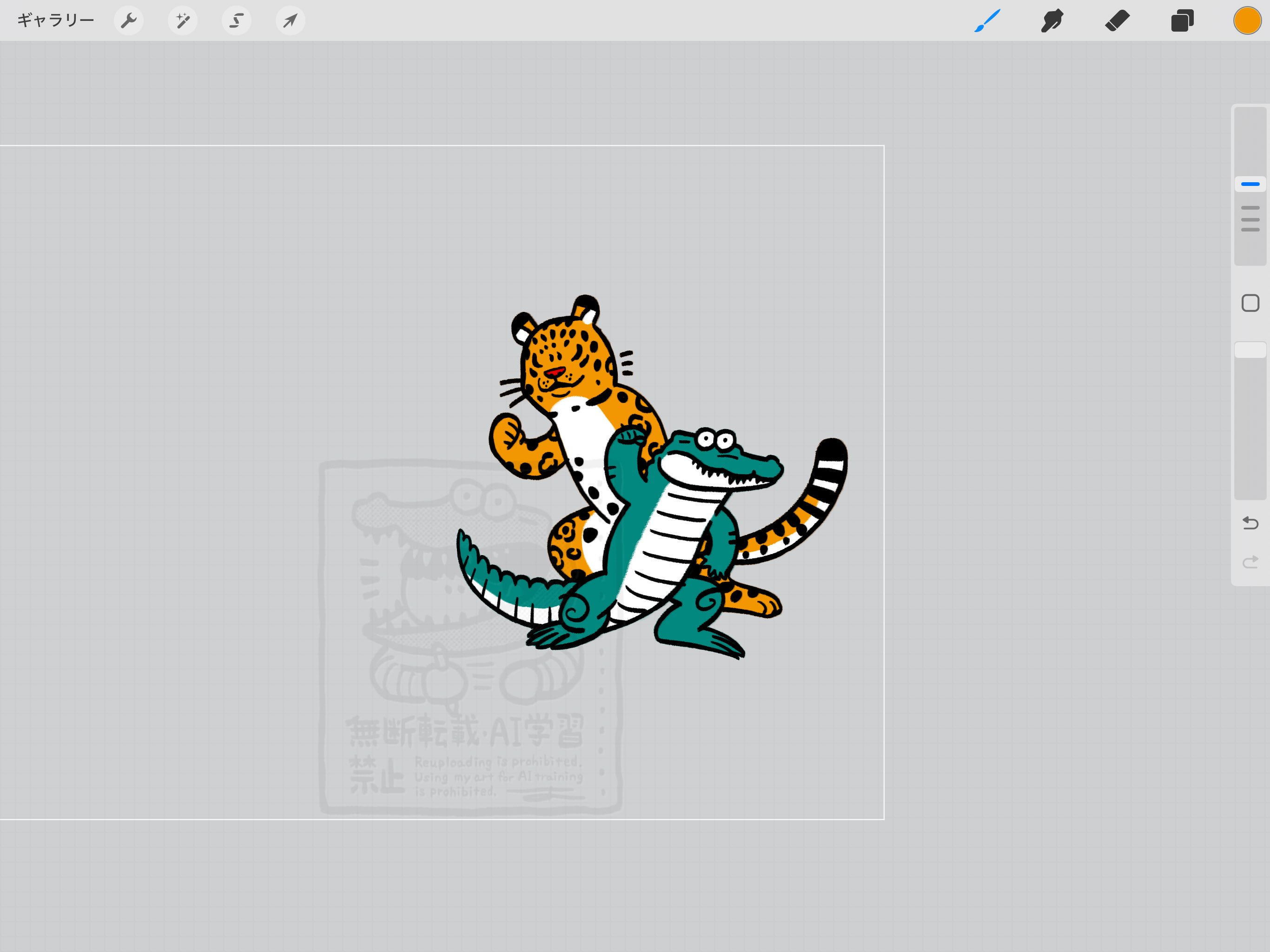Open the ギャラリー (Gallery) view
Image resolution: width=1270 pixels, height=952 pixels.
pos(55,20)
